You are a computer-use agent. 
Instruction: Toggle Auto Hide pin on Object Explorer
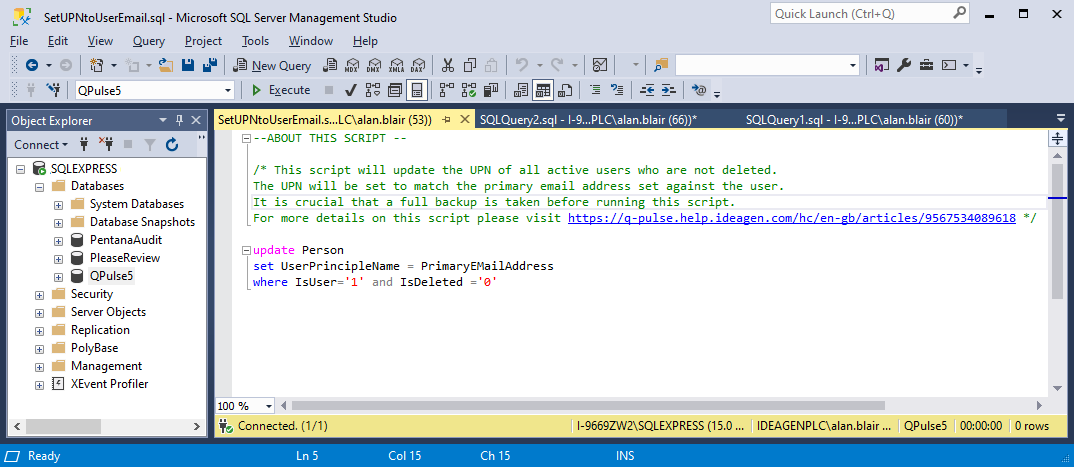point(179,121)
